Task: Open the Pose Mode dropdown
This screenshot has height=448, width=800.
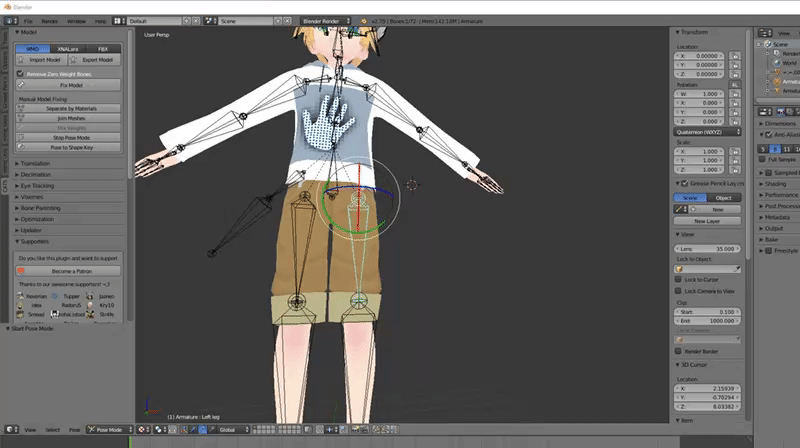Action: pyautogui.click(x=110, y=430)
